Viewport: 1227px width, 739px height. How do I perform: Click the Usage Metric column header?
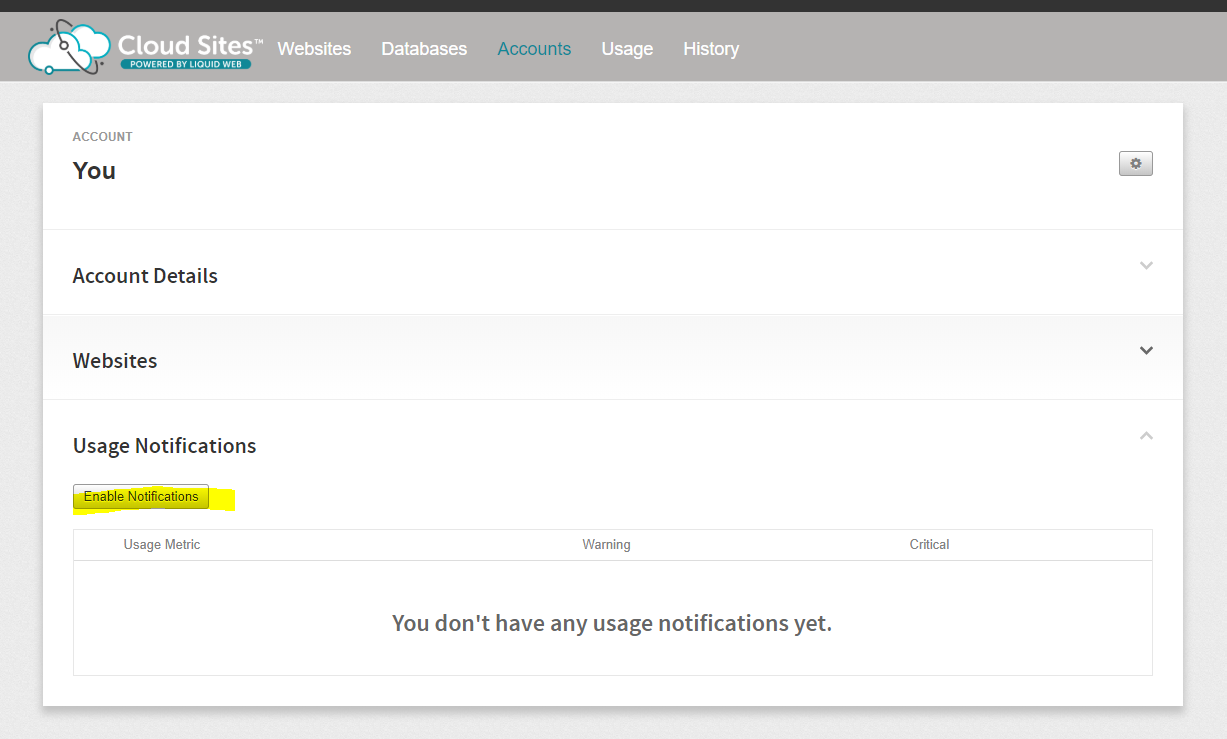[x=162, y=545]
